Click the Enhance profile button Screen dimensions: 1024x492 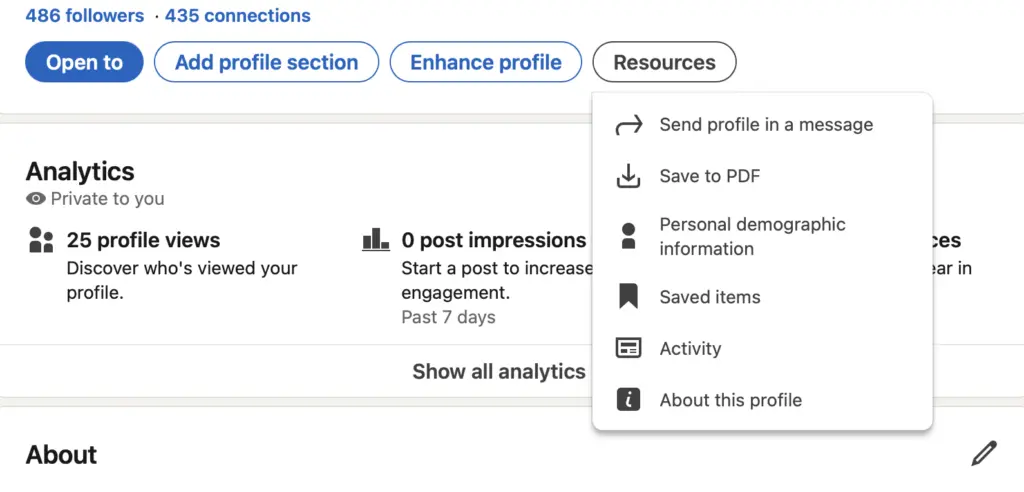coord(486,62)
